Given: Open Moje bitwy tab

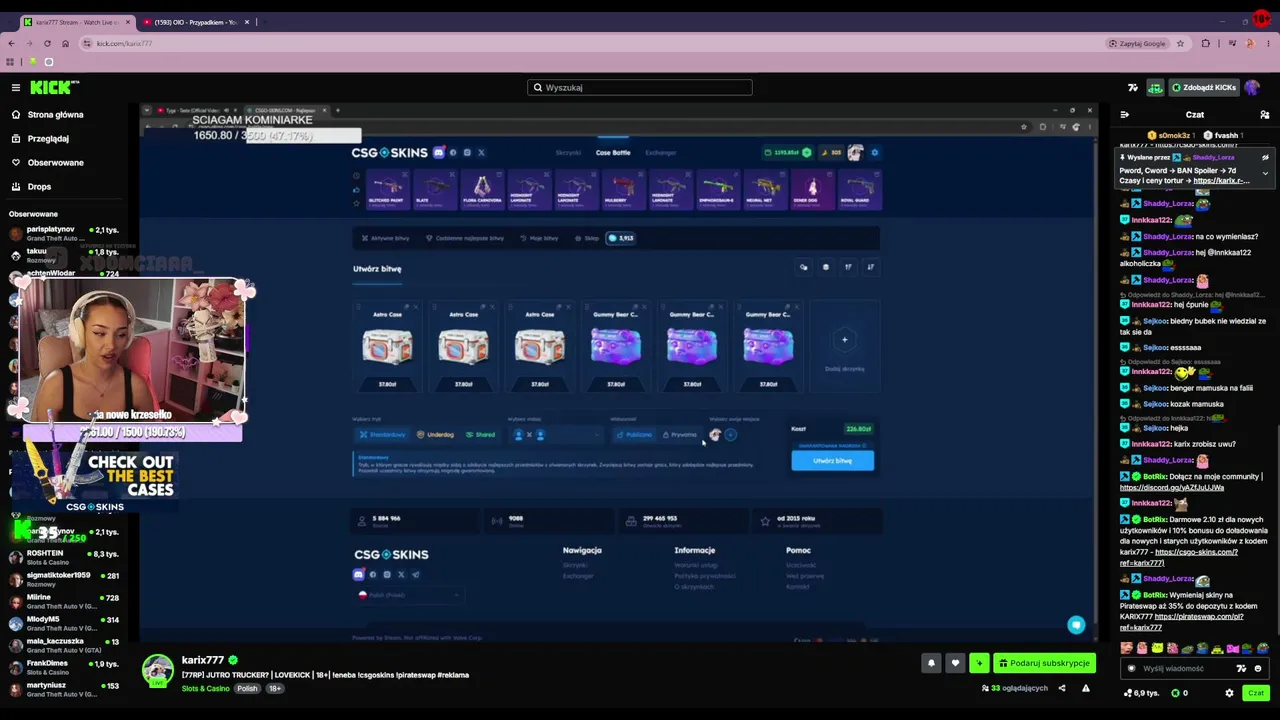Looking at the screenshot, I should pos(540,239).
